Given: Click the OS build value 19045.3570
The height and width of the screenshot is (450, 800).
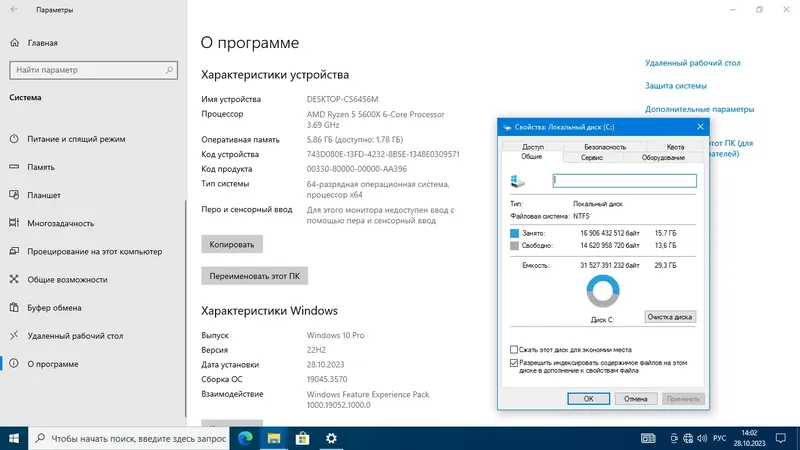Looking at the screenshot, I should point(327,379).
